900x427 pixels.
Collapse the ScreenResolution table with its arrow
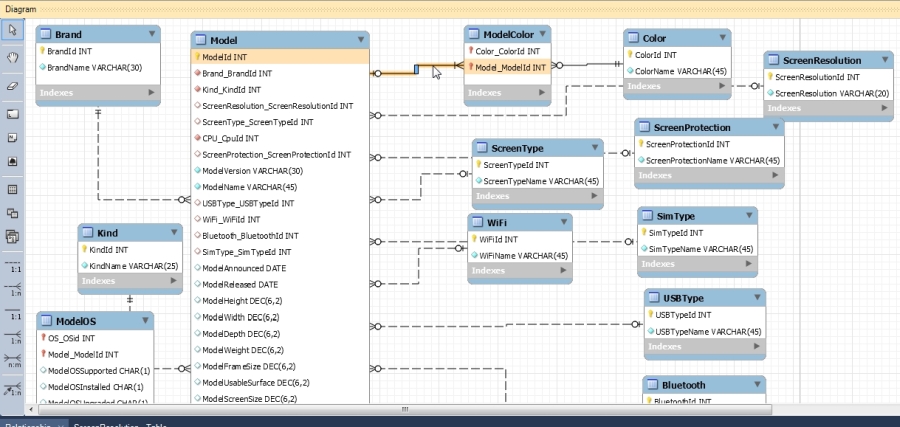point(885,60)
